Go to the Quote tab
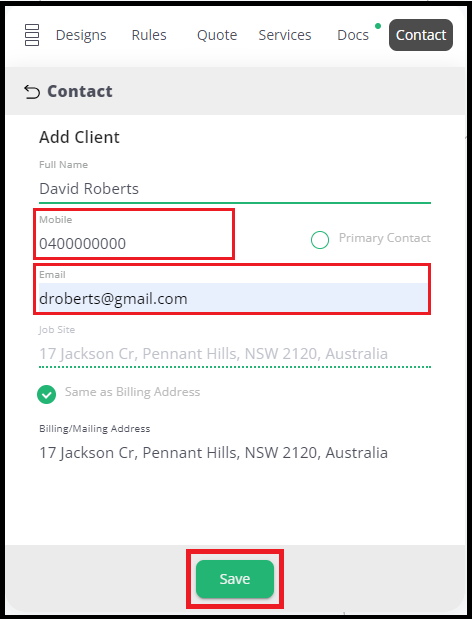This screenshot has width=472, height=619. click(x=217, y=35)
